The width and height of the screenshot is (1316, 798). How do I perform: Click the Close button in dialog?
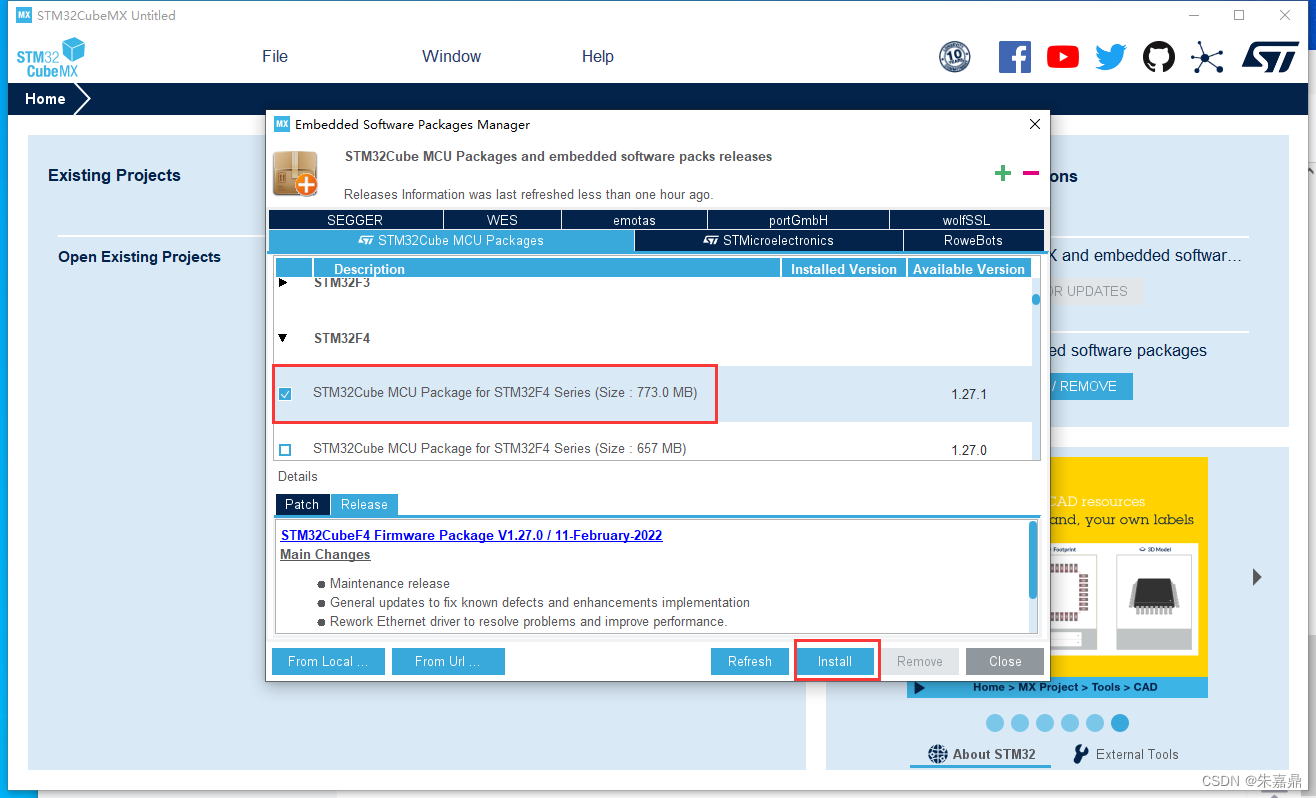tap(1005, 661)
